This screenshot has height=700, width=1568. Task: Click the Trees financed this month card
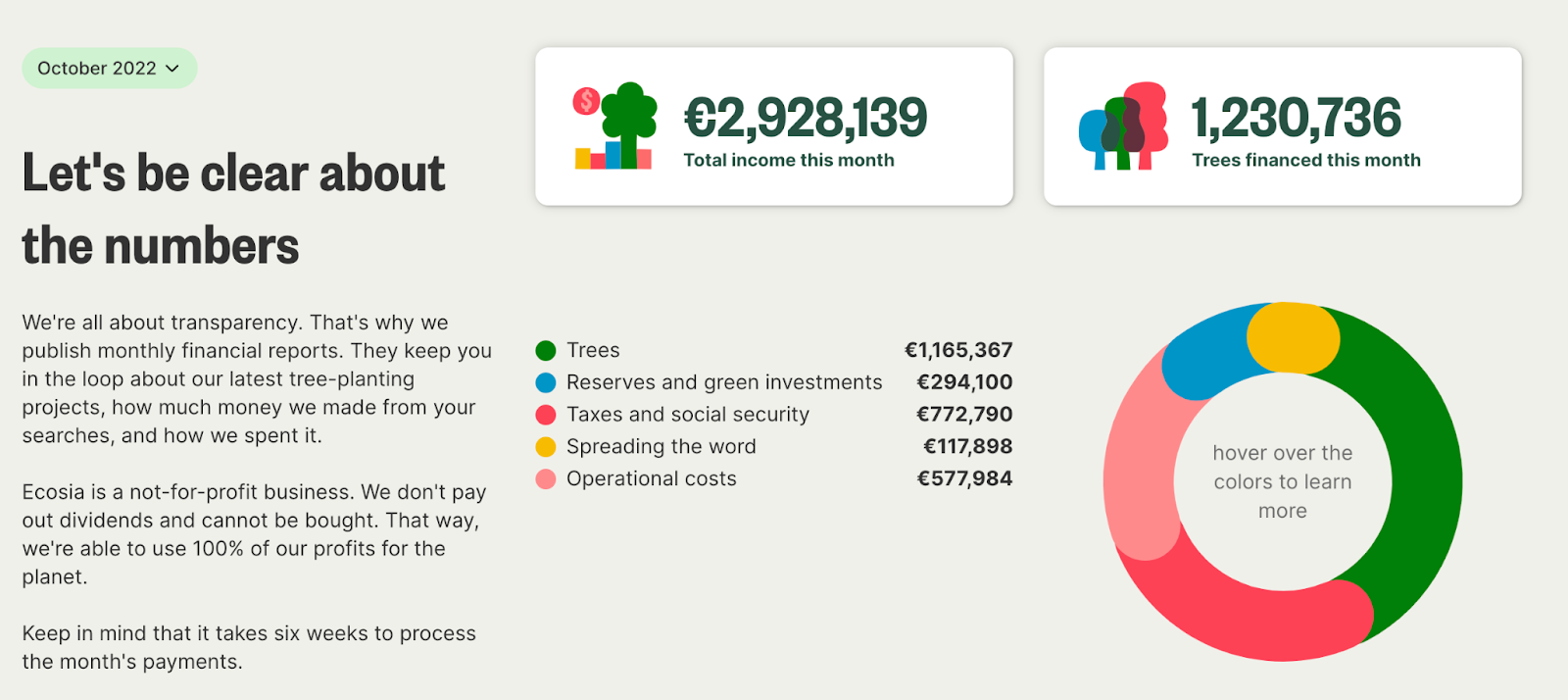pyautogui.click(x=1283, y=126)
